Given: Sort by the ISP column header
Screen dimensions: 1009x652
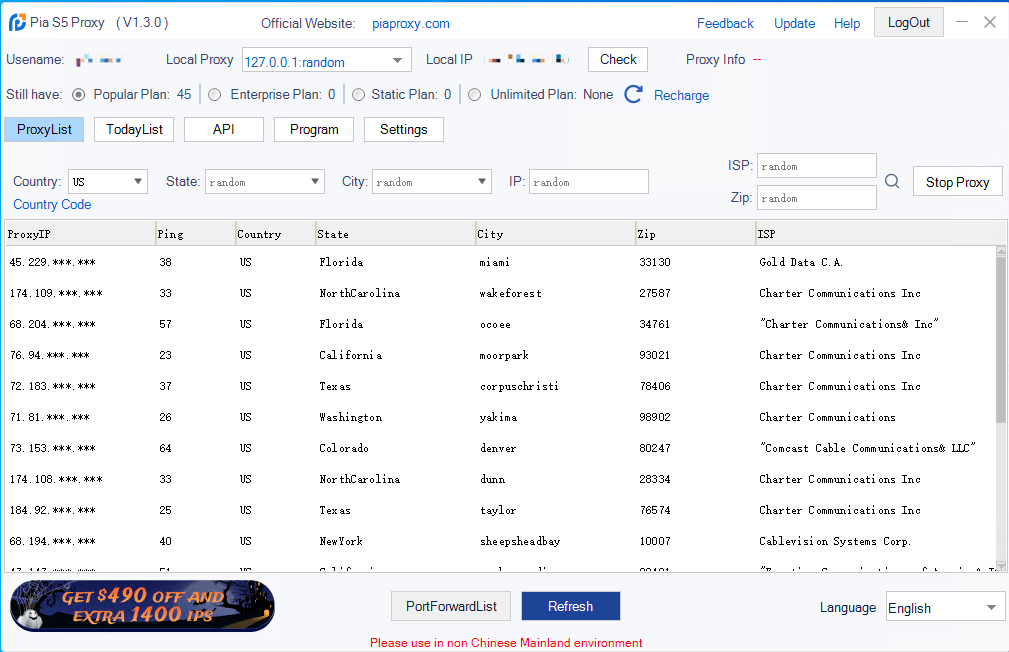Looking at the screenshot, I should click(x=881, y=234).
